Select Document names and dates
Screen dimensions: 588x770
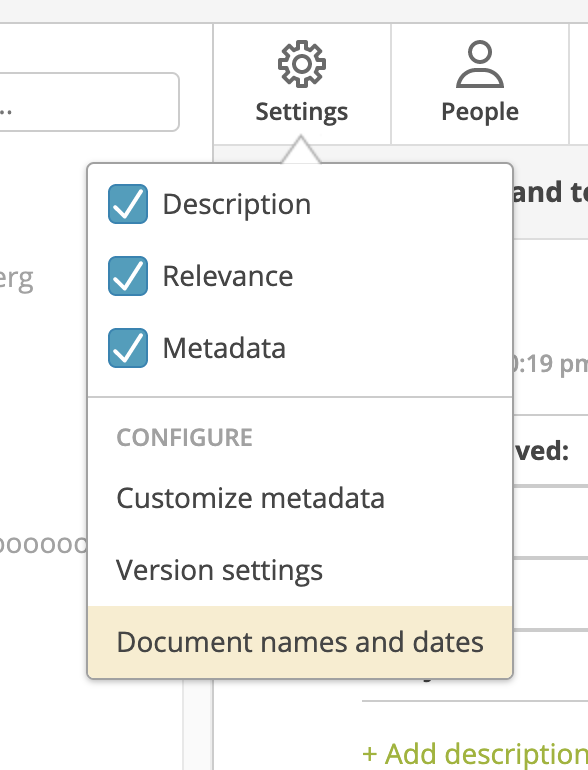(x=300, y=642)
